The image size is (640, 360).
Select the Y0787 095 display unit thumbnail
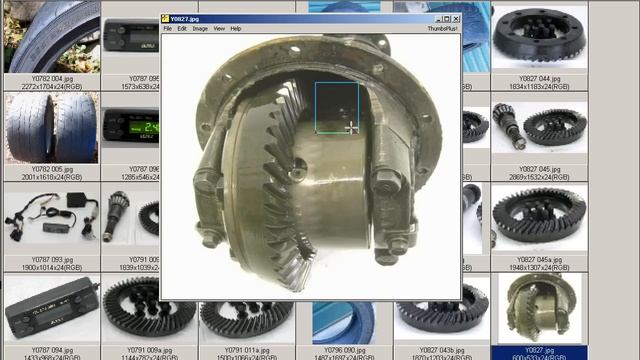coord(131,37)
